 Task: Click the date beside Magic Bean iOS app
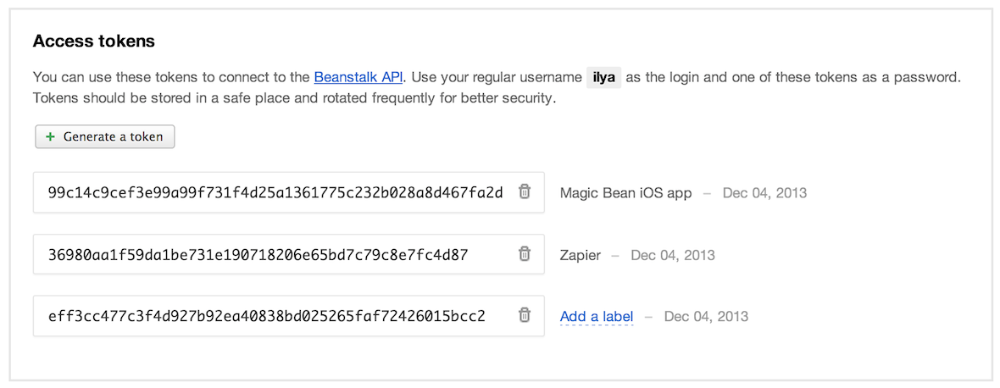[765, 193]
